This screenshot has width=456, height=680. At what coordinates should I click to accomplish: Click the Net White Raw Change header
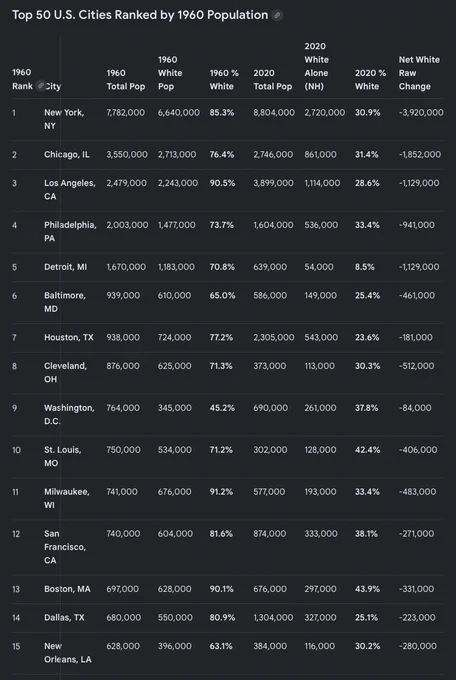(x=419, y=73)
